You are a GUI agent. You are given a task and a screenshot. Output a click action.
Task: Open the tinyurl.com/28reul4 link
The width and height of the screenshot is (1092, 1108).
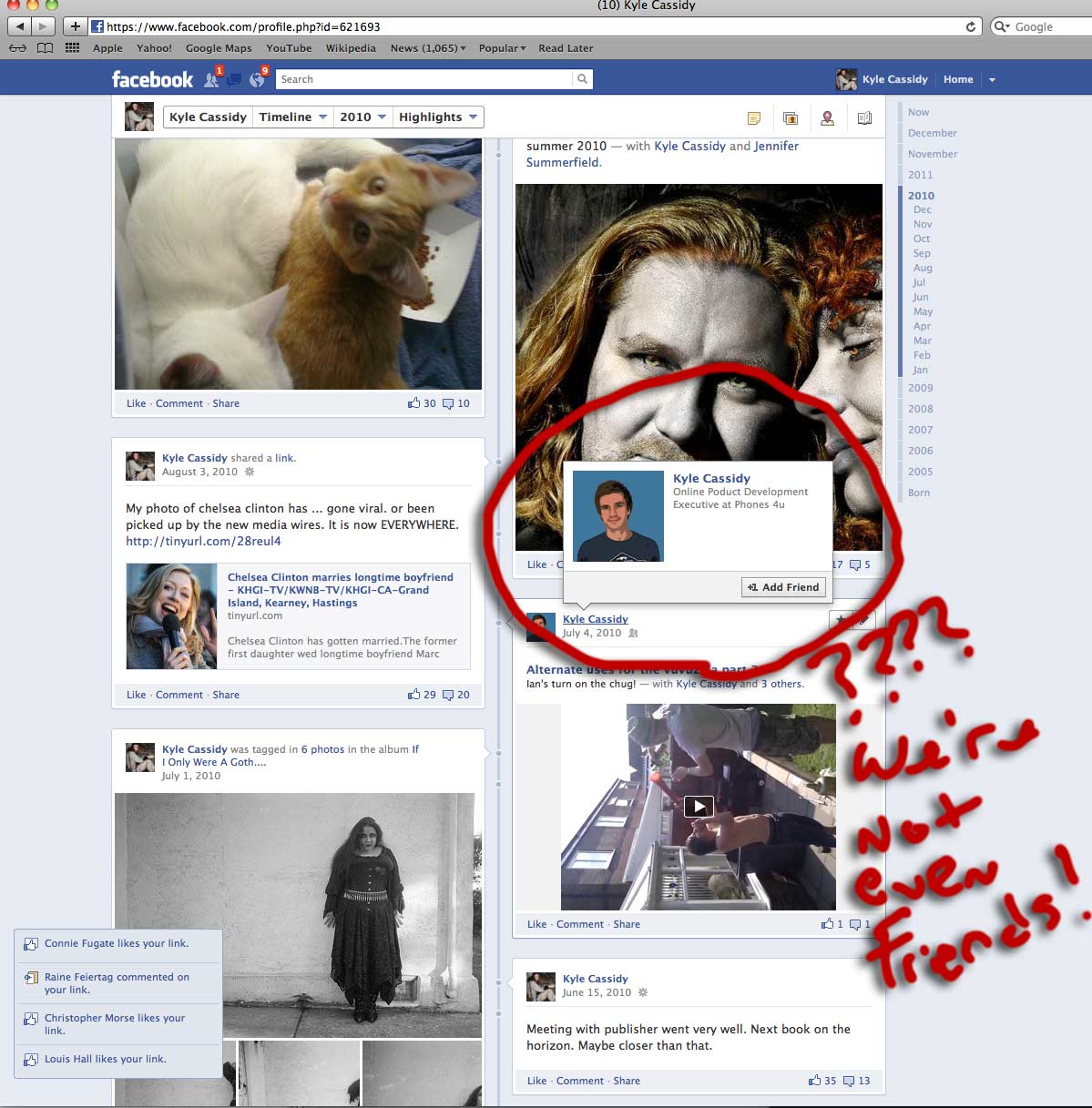(203, 541)
